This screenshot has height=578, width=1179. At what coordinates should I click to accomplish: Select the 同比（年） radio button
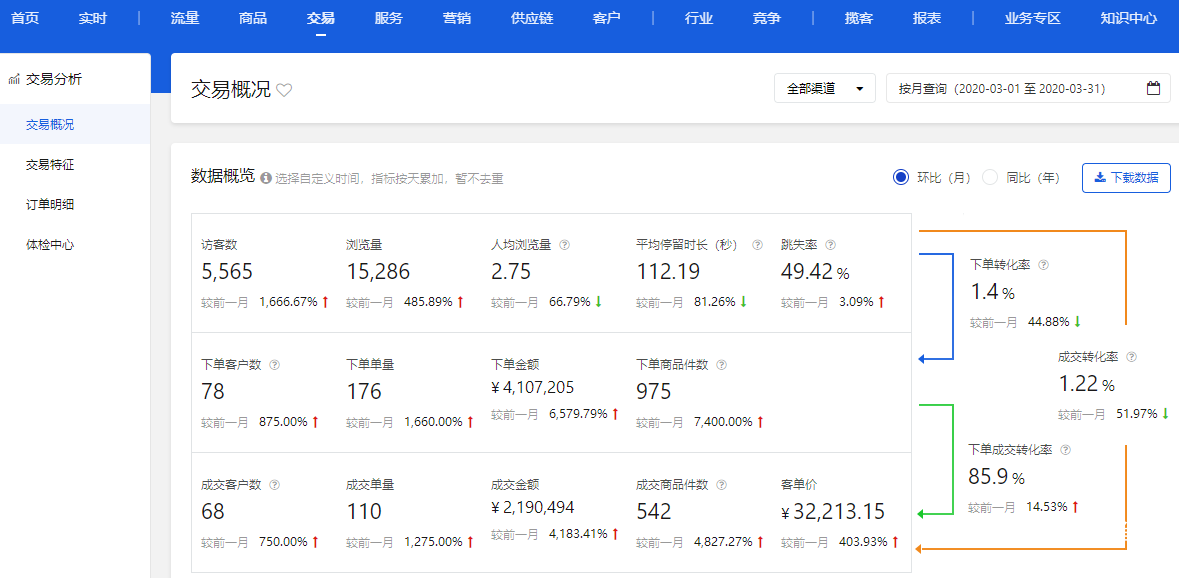[990, 177]
